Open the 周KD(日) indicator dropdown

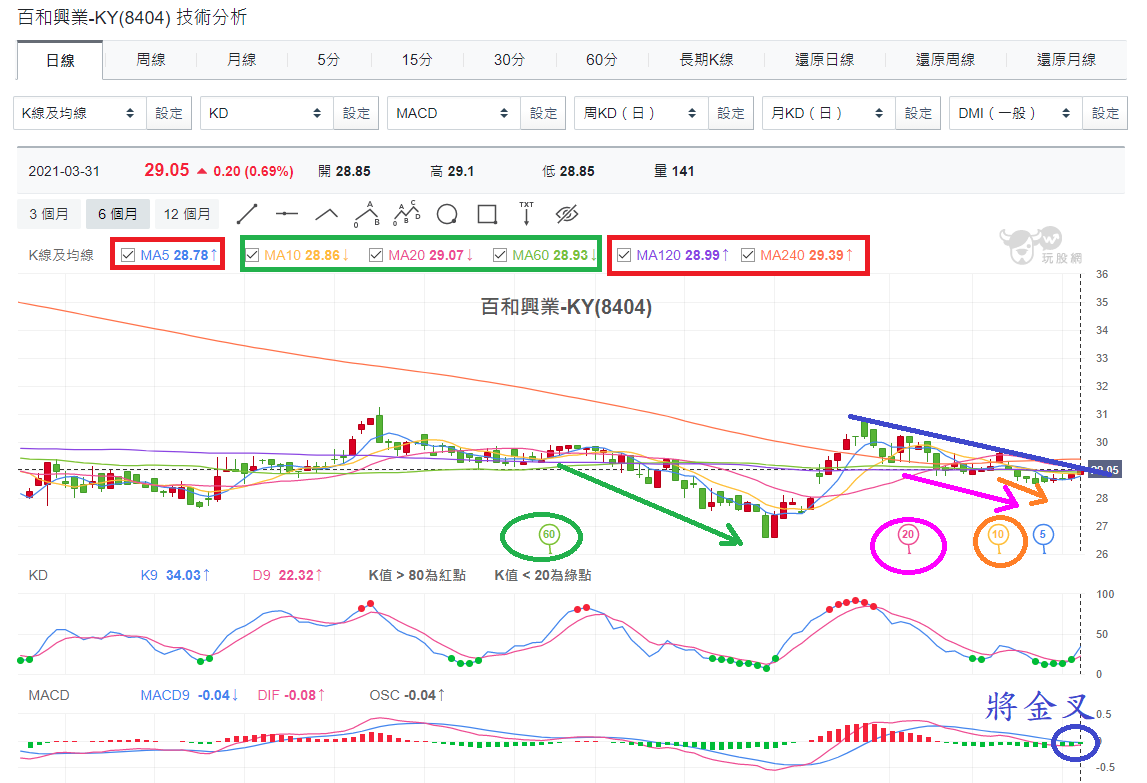(642, 113)
